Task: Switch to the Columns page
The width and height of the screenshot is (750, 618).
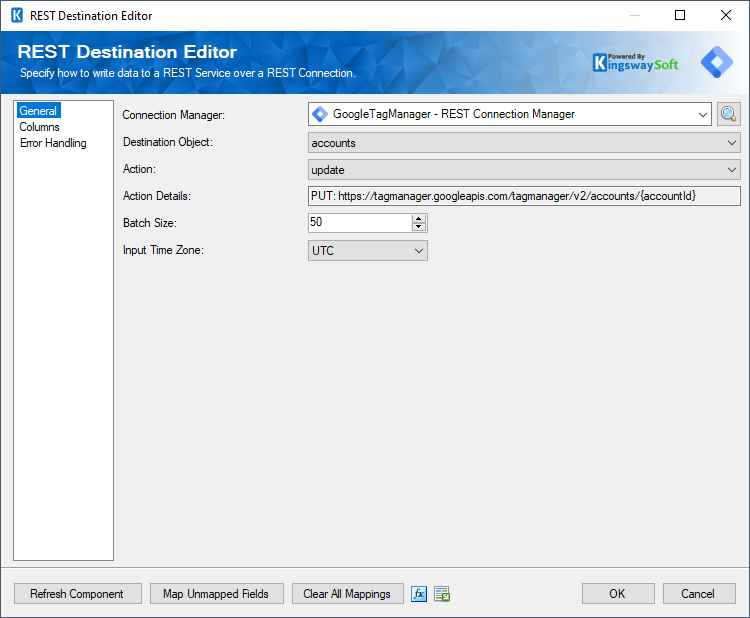Action: [39, 127]
